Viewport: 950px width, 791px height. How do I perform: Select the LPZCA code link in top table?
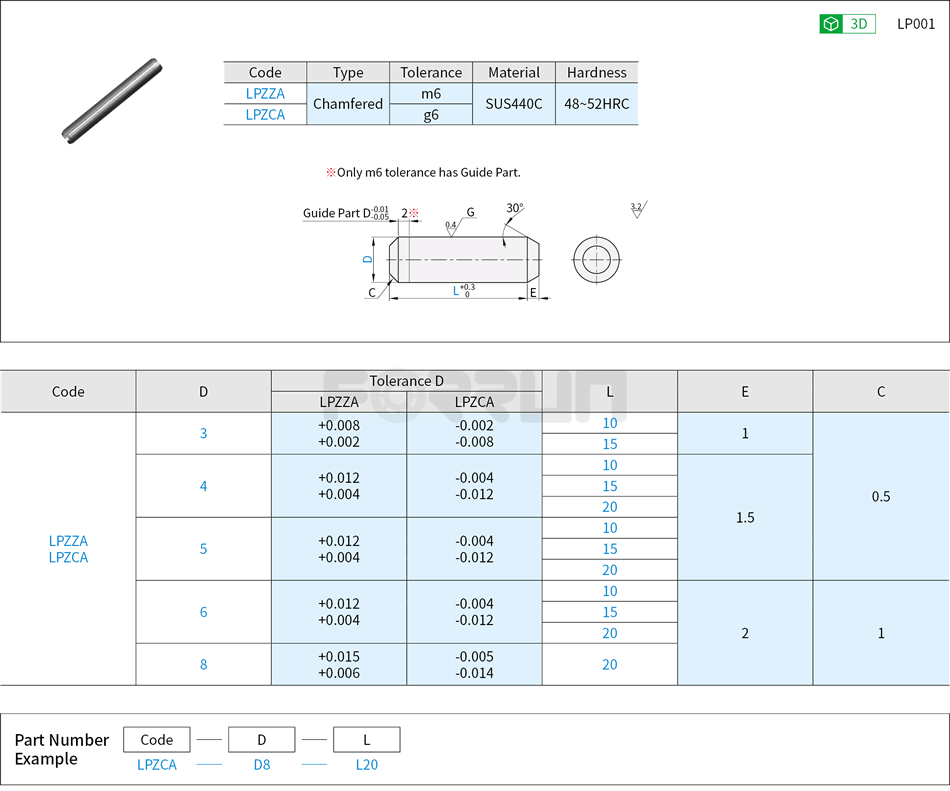[x=264, y=114]
